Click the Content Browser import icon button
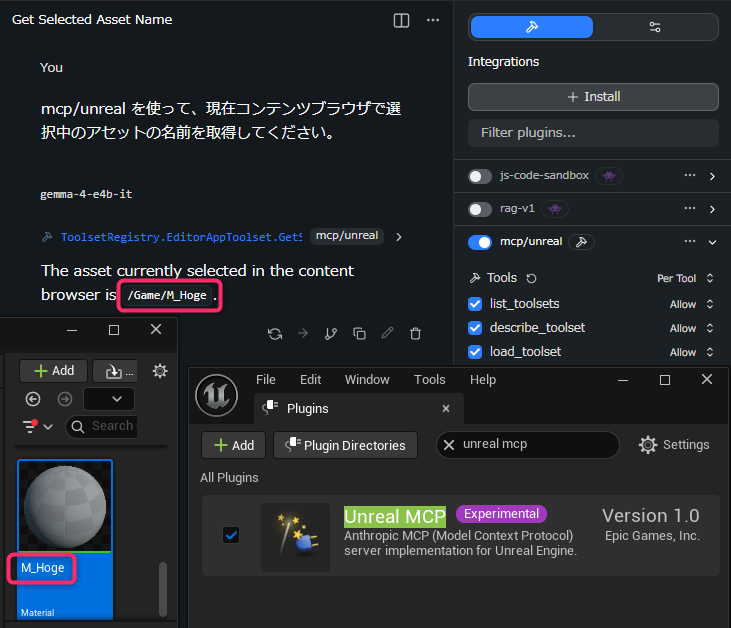 click(115, 371)
